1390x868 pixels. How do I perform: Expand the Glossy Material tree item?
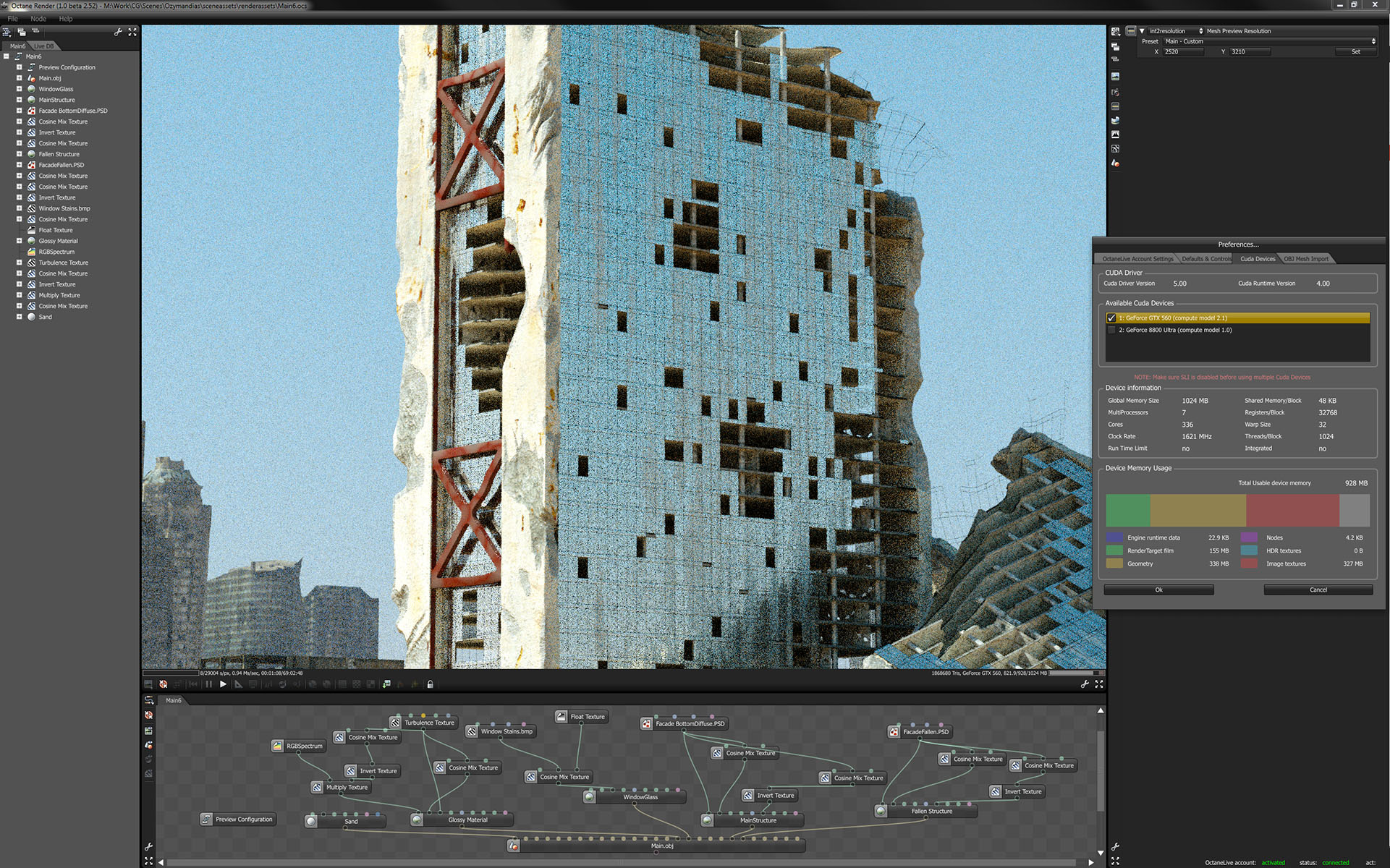[20, 241]
